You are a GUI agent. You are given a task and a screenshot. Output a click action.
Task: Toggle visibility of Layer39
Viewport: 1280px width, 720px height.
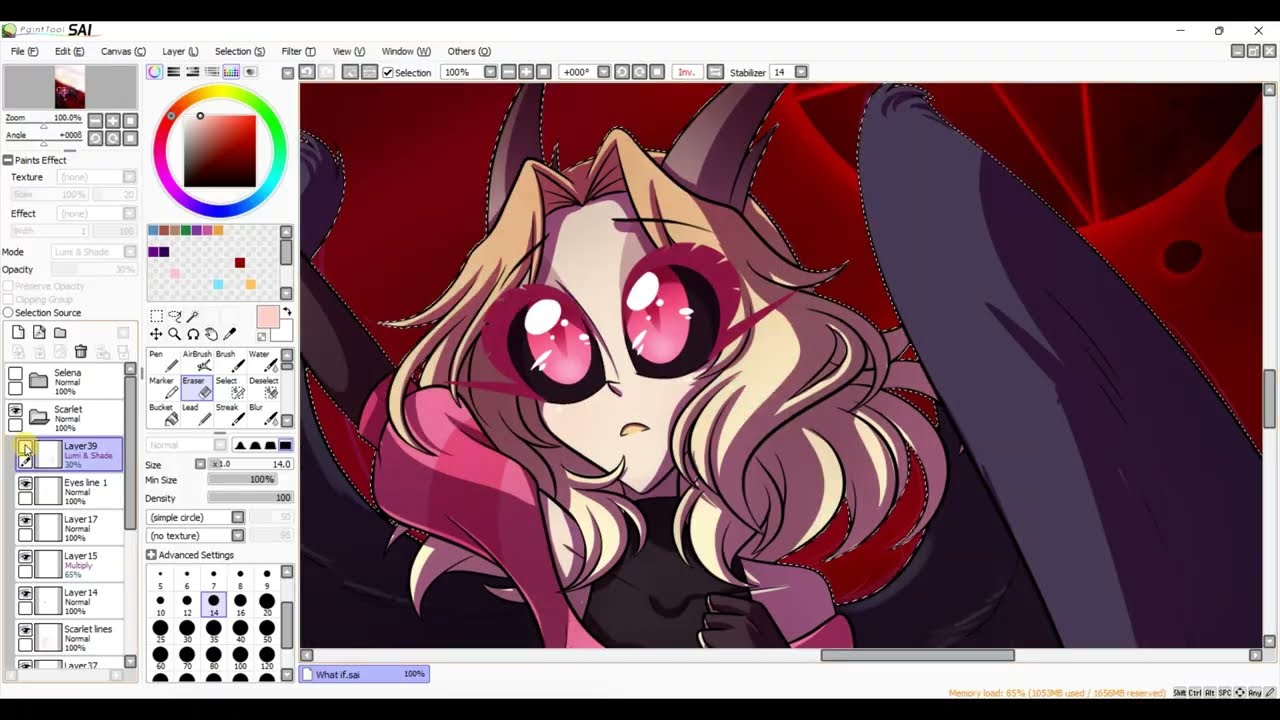25,447
